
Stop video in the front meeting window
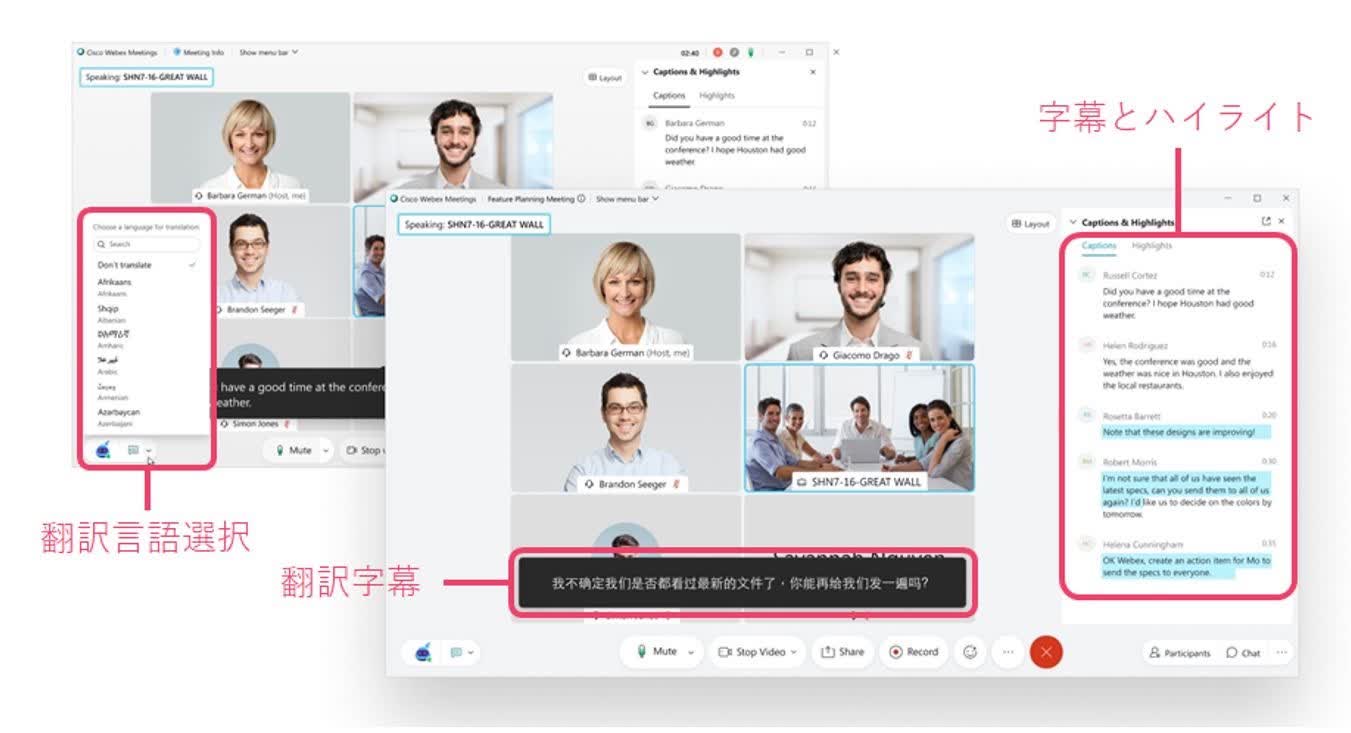coord(753,652)
